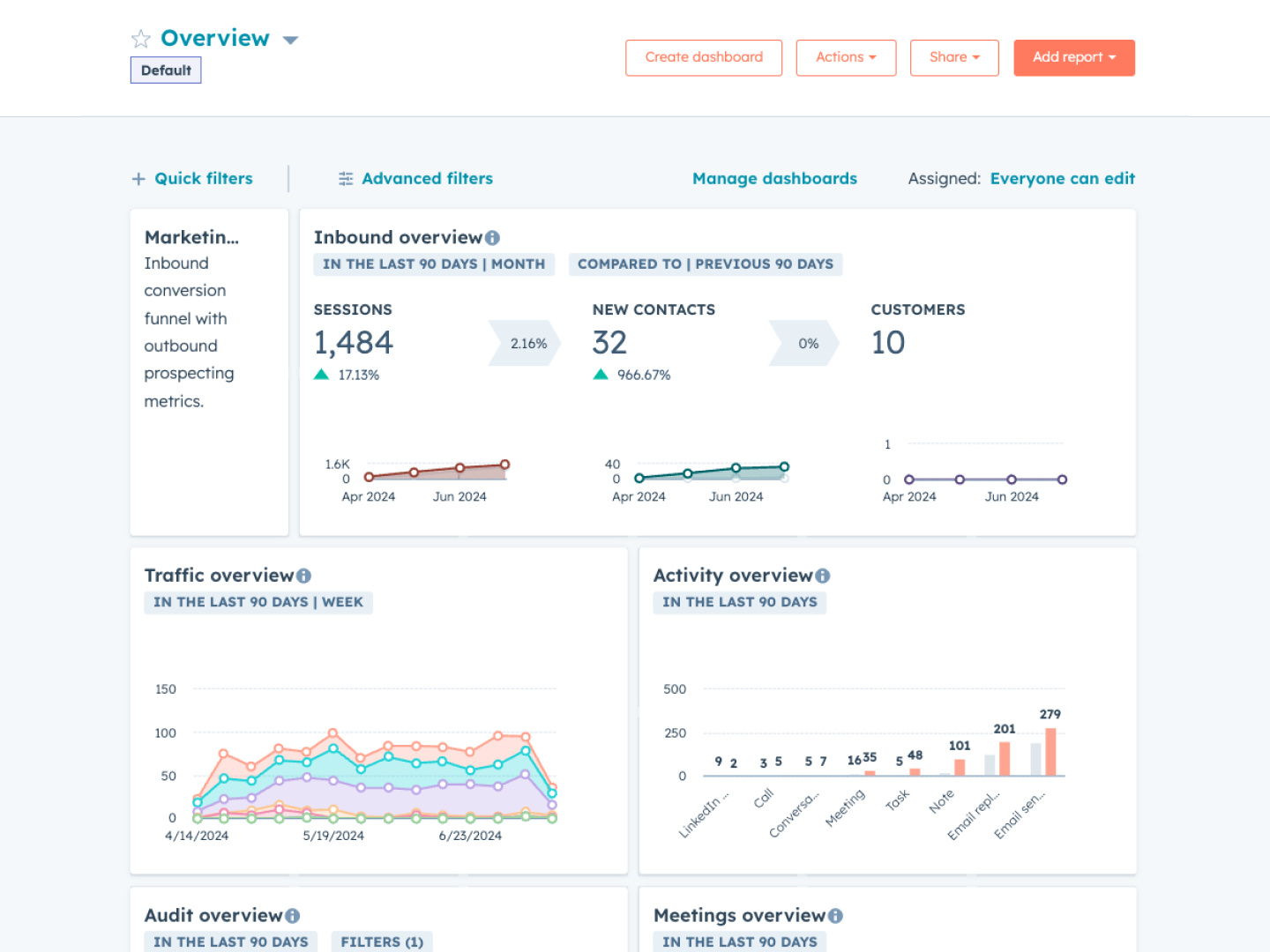Viewport: 1270px width, 952px height.
Task: Open the Share dropdown menu
Action: (954, 57)
